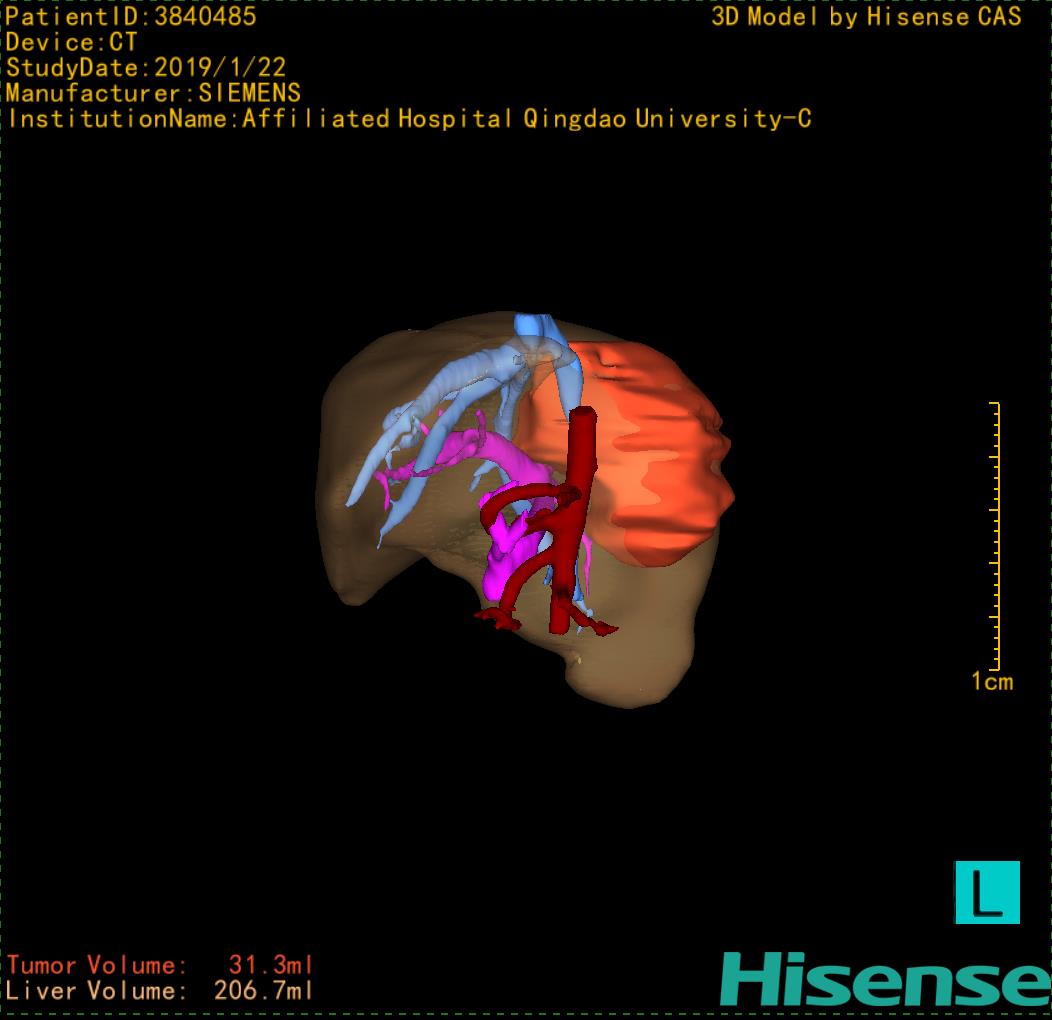Click the Device:CT text
Image resolution: width=1052 pixels, height=1020 pixels.
pyautogui.click(x=71, y=43)
